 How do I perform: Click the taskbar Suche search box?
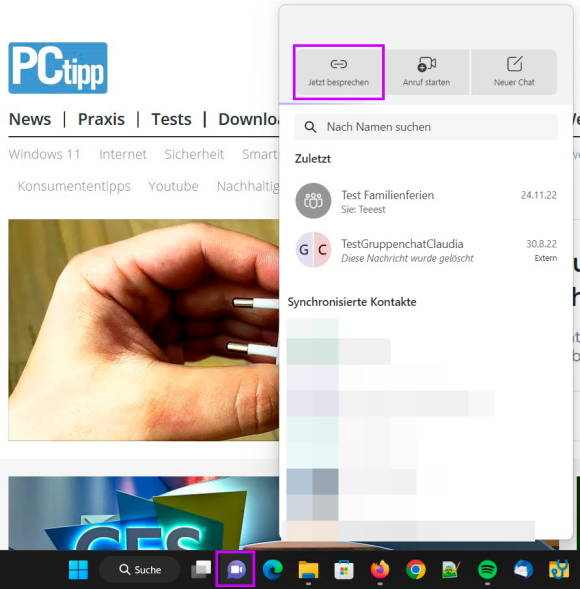pos(139,569)
